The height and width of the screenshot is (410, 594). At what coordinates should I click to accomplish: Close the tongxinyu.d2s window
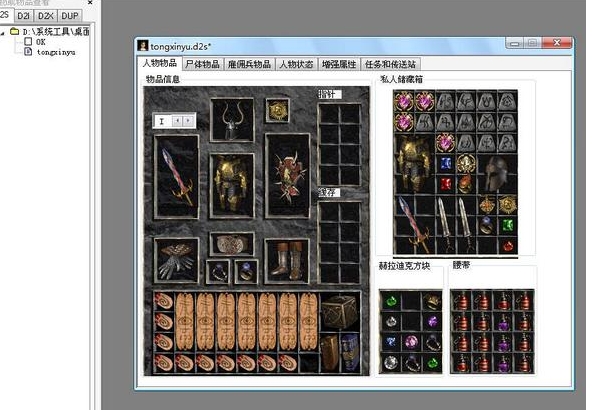pos(556,43)
